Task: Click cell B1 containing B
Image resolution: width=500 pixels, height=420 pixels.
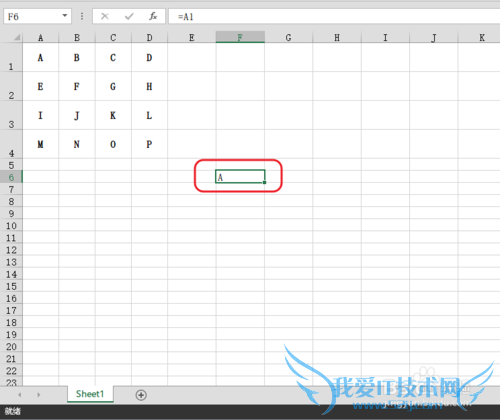Action: pyautogui.click(x=77, y=57)
